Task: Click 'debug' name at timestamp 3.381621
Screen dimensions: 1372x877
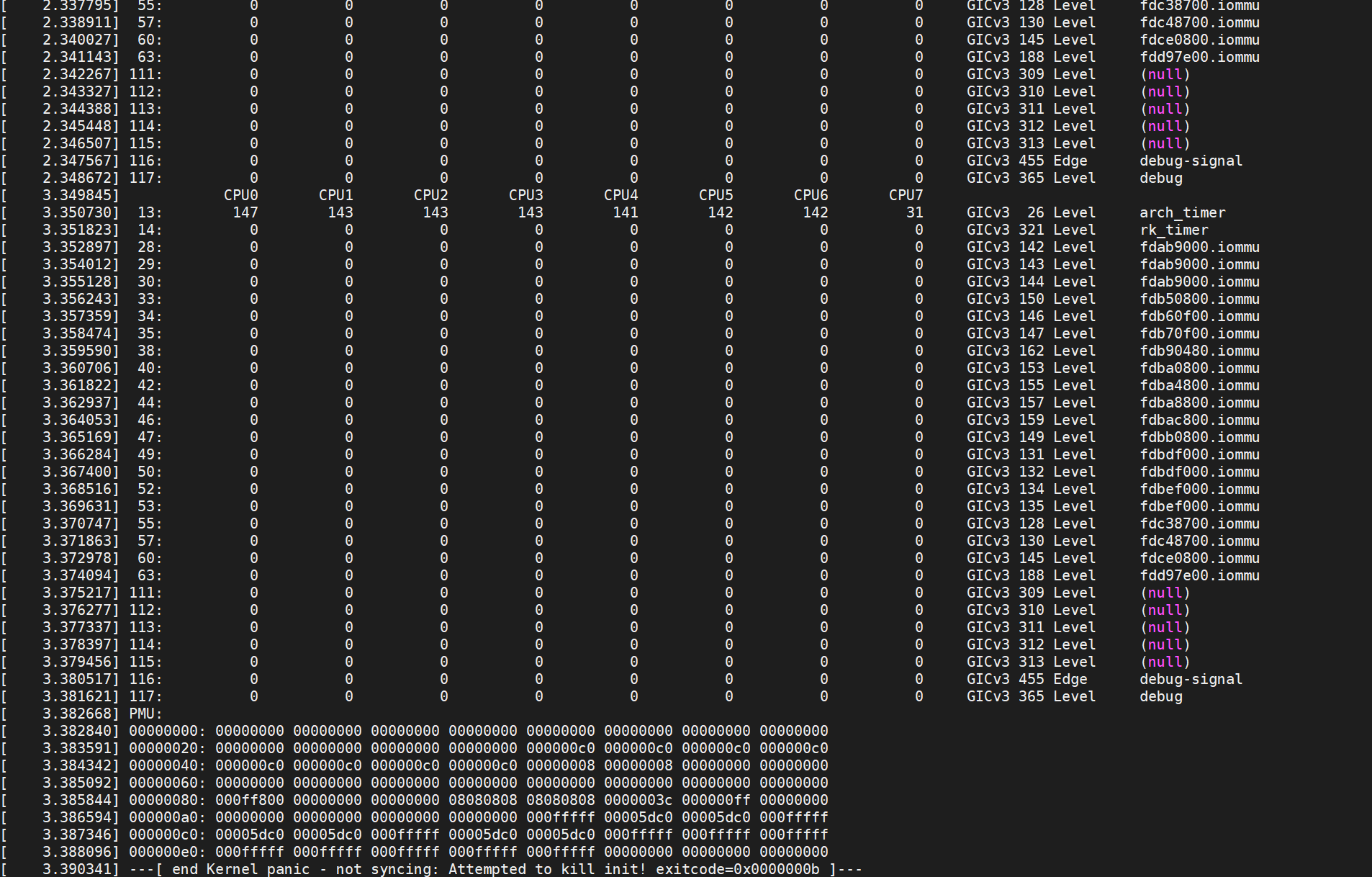Action: (1160, 696)
